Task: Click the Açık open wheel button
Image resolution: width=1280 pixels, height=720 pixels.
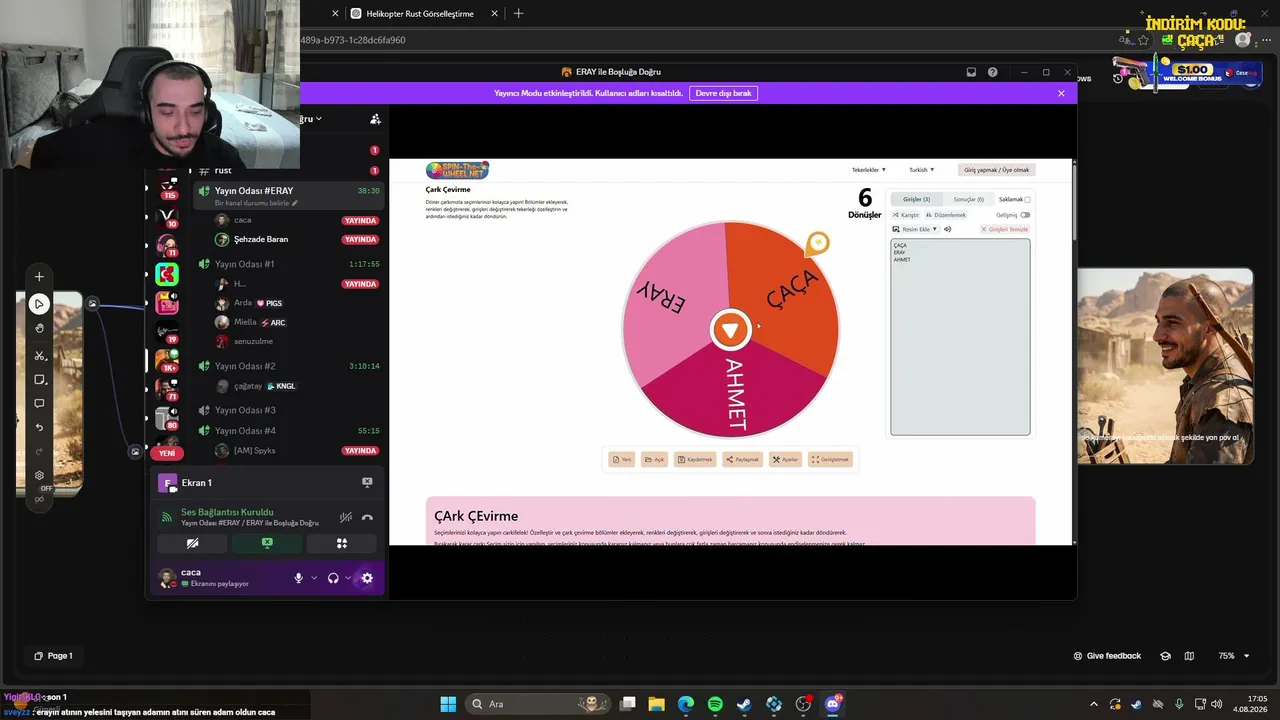Action: pos(654,459)
